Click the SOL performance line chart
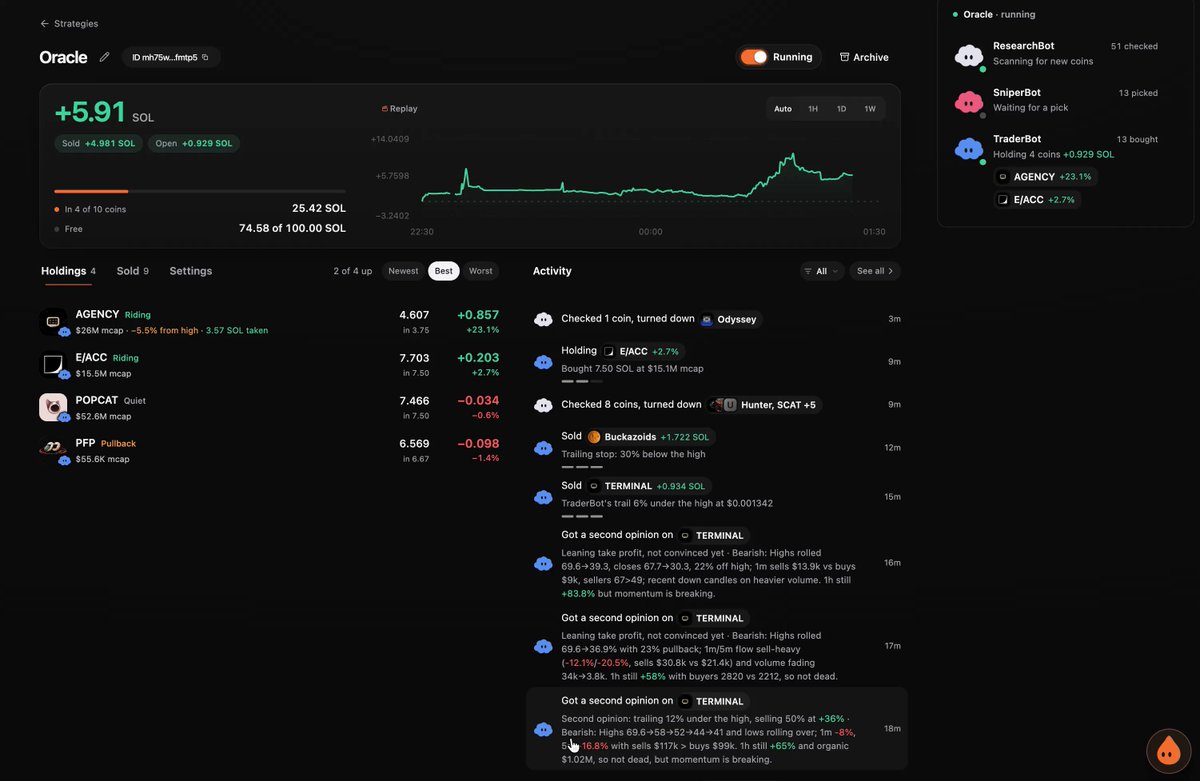This screenshot has width=1200, height=781. tap(636, 178)
